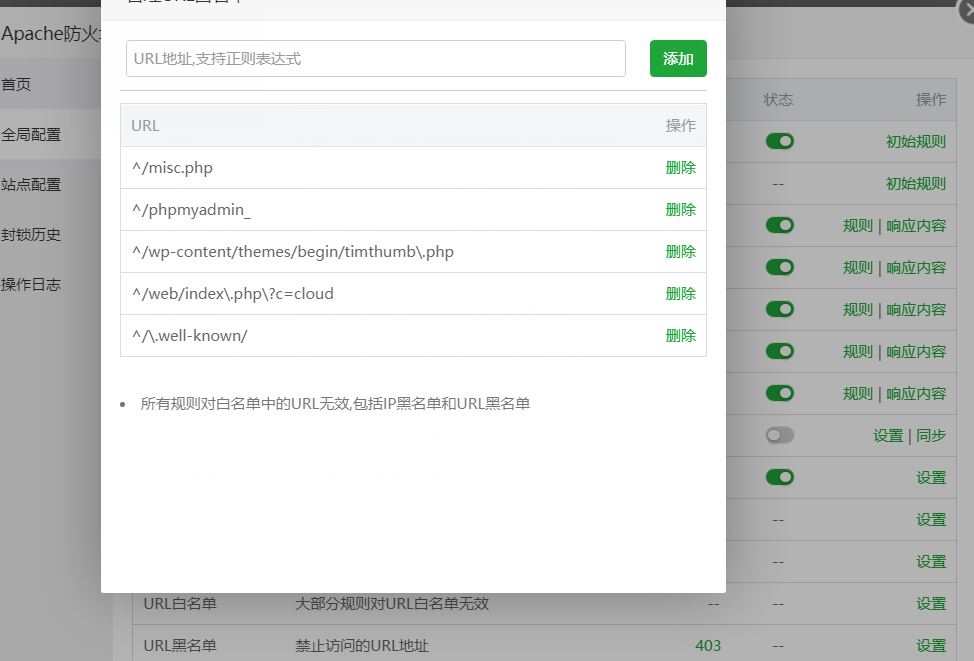Click 设置 link next to 同步
Screen dimensions: 974x661
888,435
